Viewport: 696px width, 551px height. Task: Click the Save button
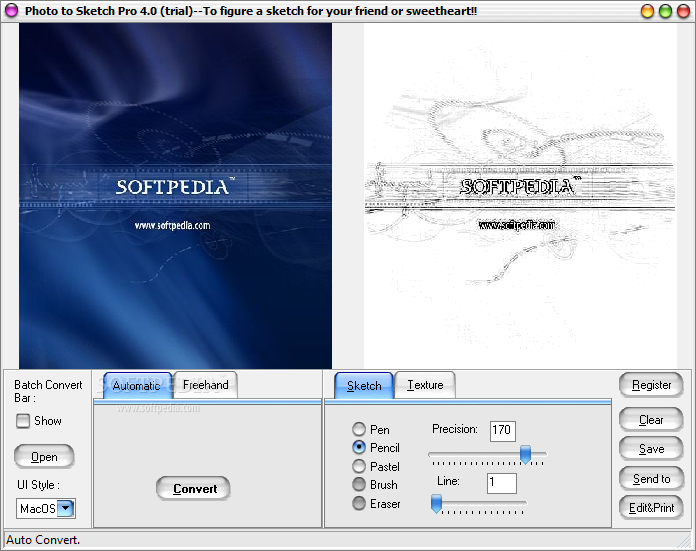tap(651, 449)
